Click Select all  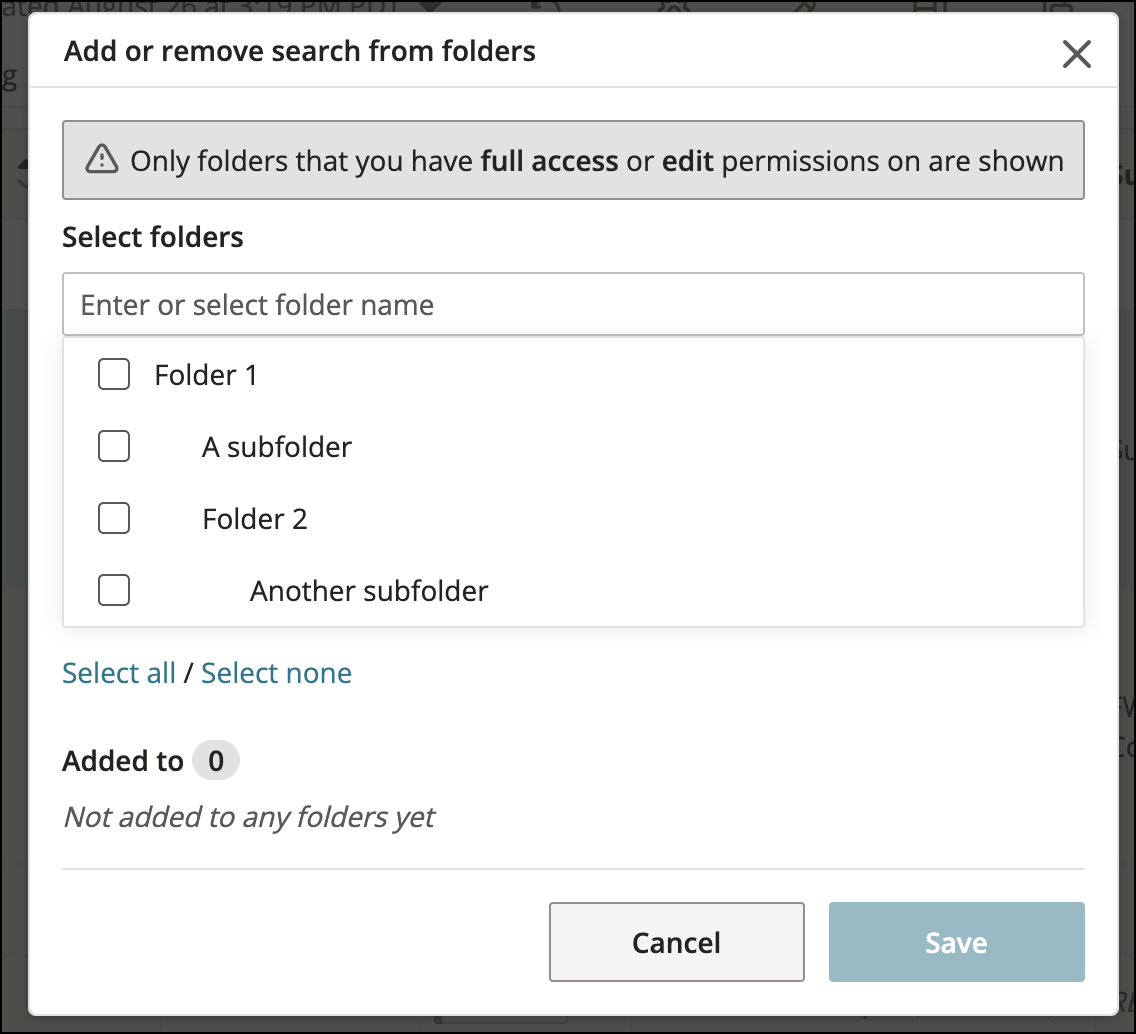pyautogui.click(x=119, y=673)
